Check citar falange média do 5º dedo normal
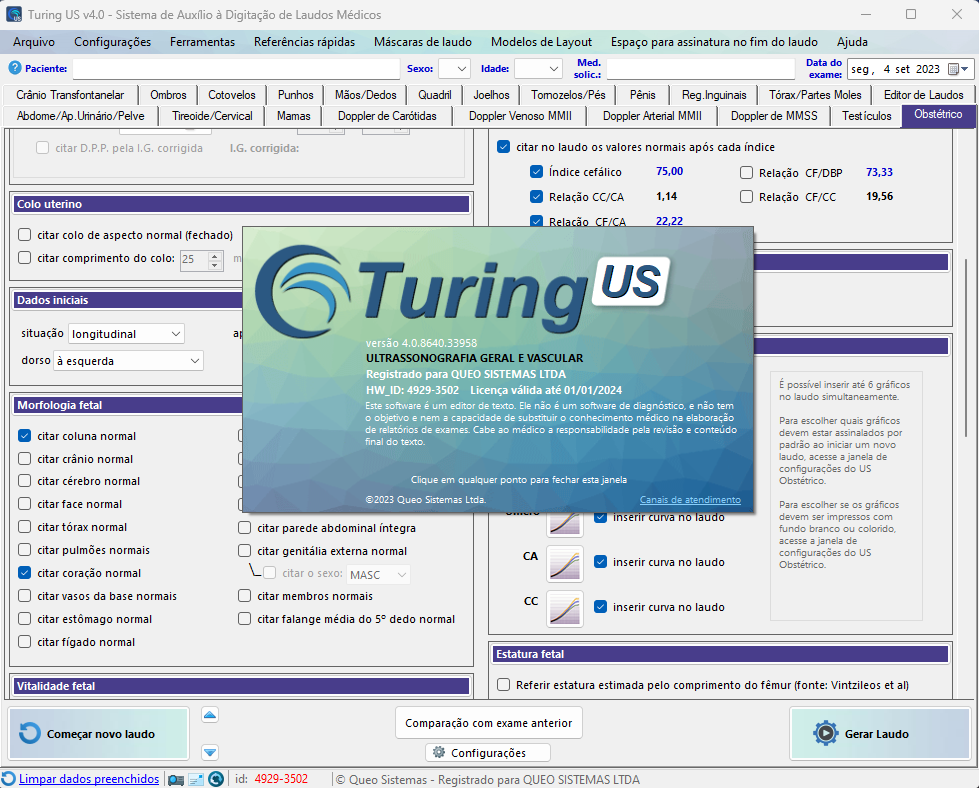 tap(245, 619)
